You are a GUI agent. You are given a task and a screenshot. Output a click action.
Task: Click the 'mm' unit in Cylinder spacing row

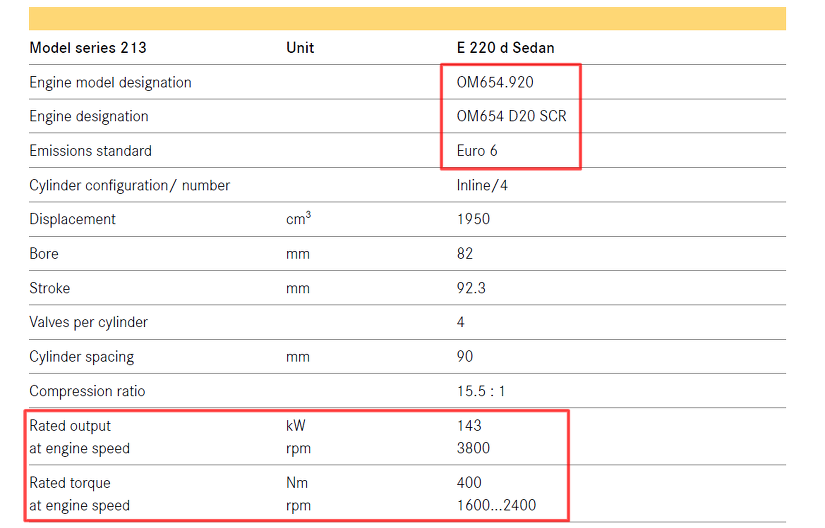coord(298,358)
